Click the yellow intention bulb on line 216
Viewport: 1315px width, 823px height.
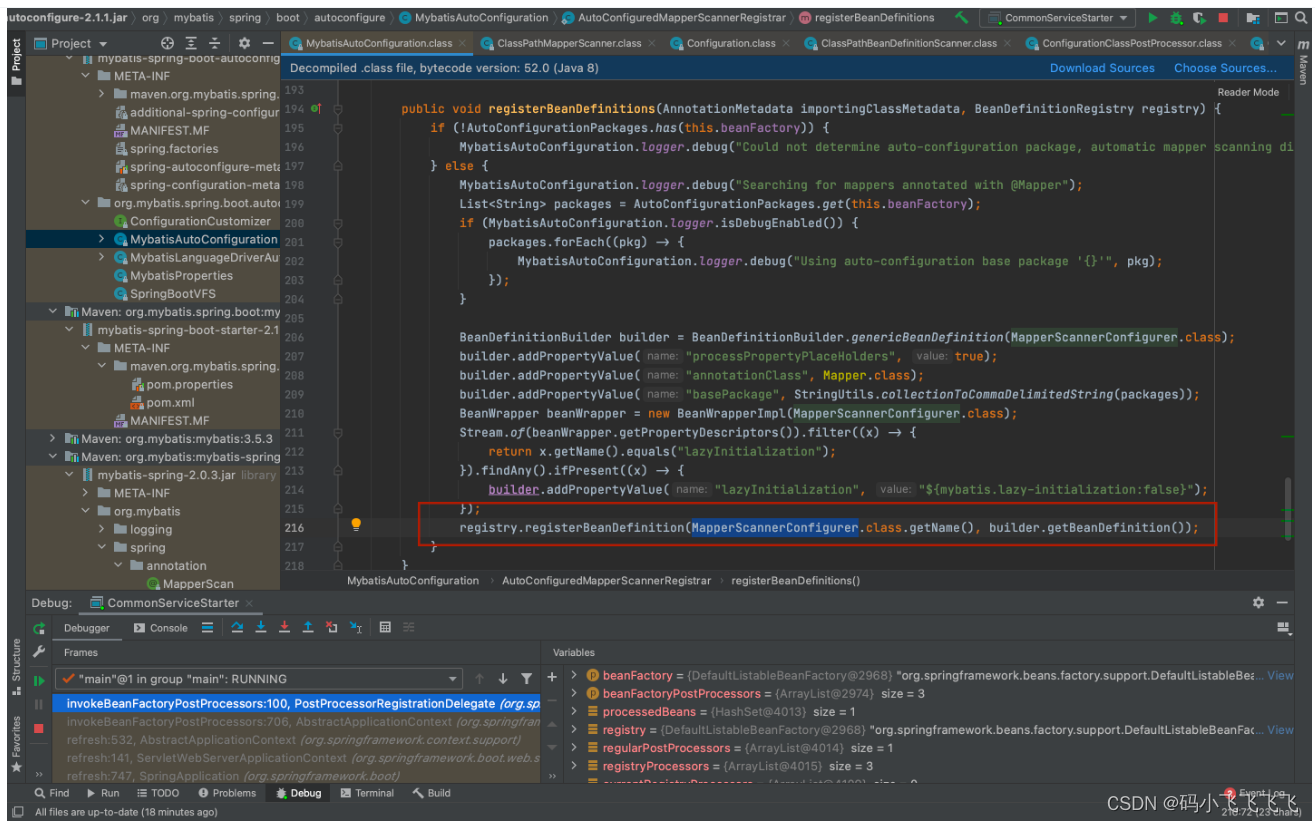tap(355, 524)
